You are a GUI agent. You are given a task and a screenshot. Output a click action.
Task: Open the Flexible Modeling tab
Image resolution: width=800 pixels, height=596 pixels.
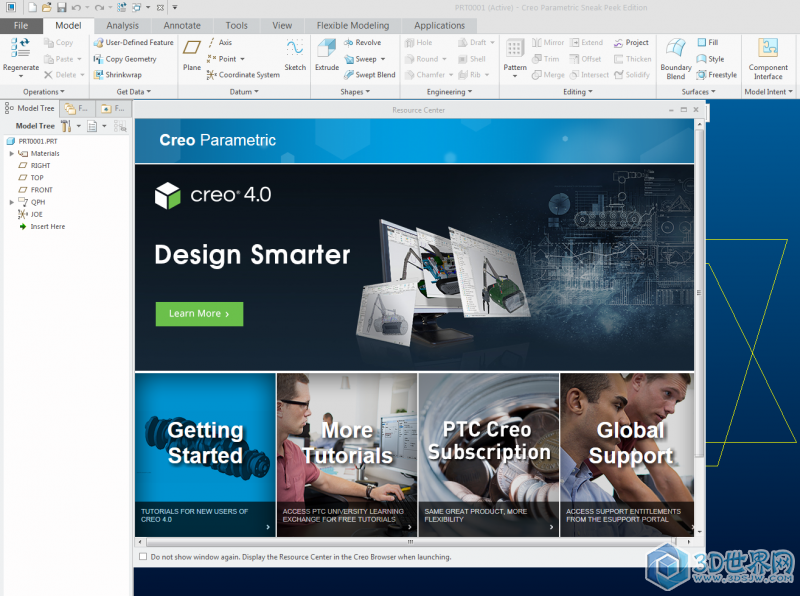pos(353,26)
